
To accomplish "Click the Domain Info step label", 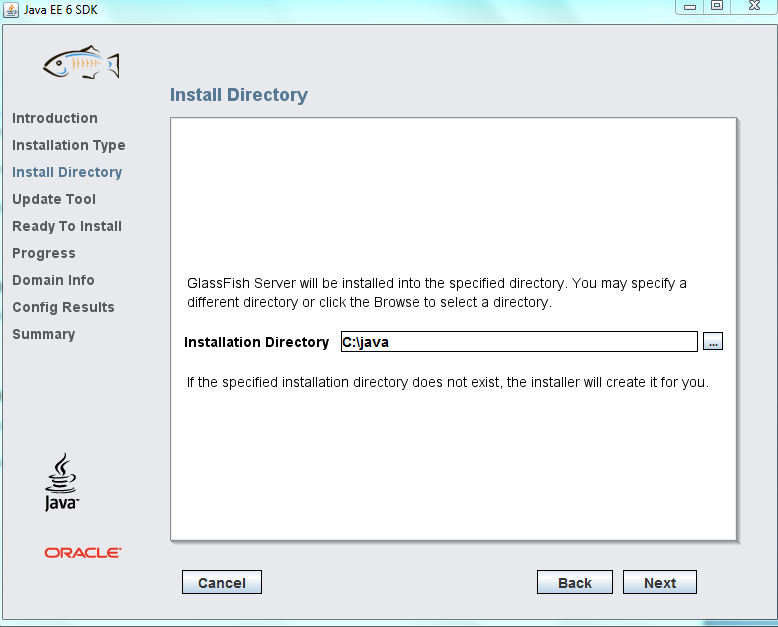I will pyautogui.click(x=53, y=280).
